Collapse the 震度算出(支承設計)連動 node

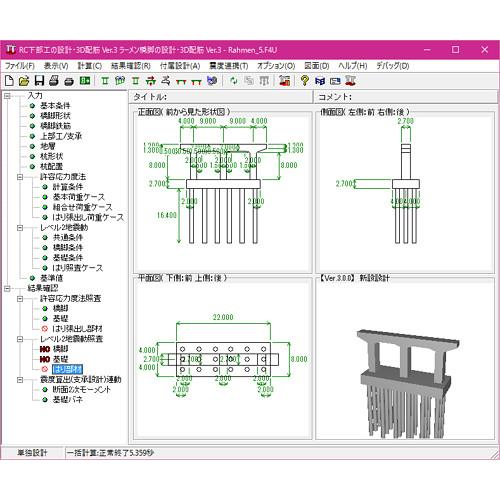coord(20,379)
